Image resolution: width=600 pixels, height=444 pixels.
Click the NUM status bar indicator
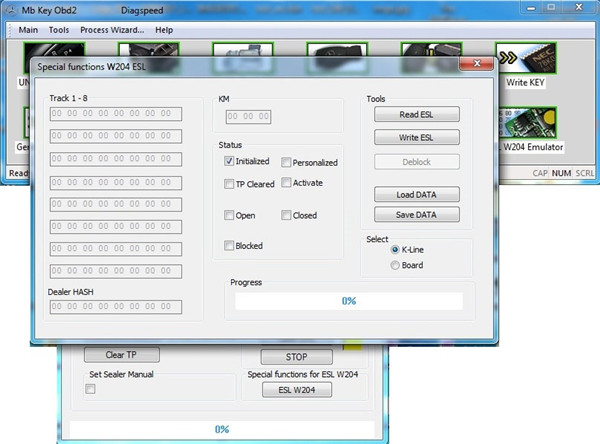(561, 173)
